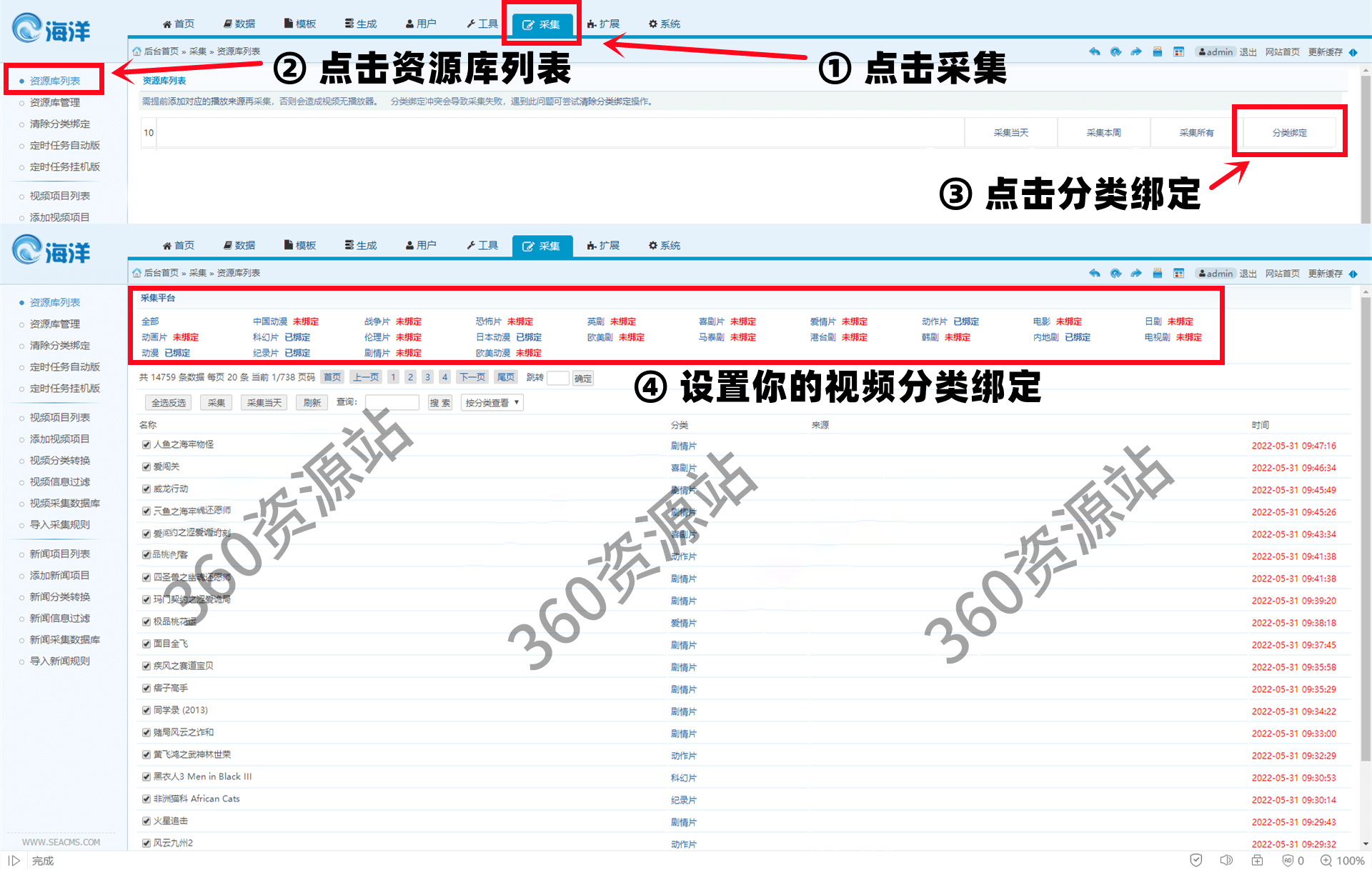Uncheck the 人鱼之海牢物怪 row checkbox
The image size is (1372, 870).
point(146,444)
